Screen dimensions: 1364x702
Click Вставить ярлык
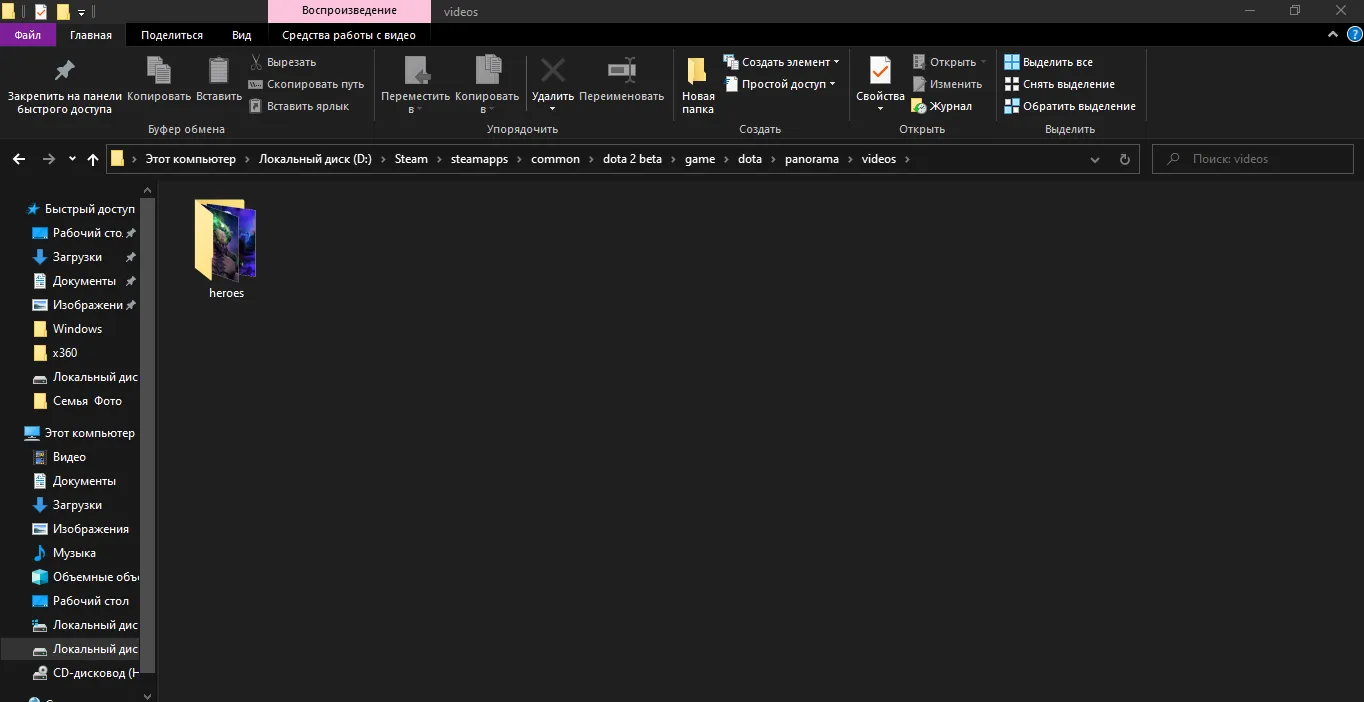click(299, 106)
